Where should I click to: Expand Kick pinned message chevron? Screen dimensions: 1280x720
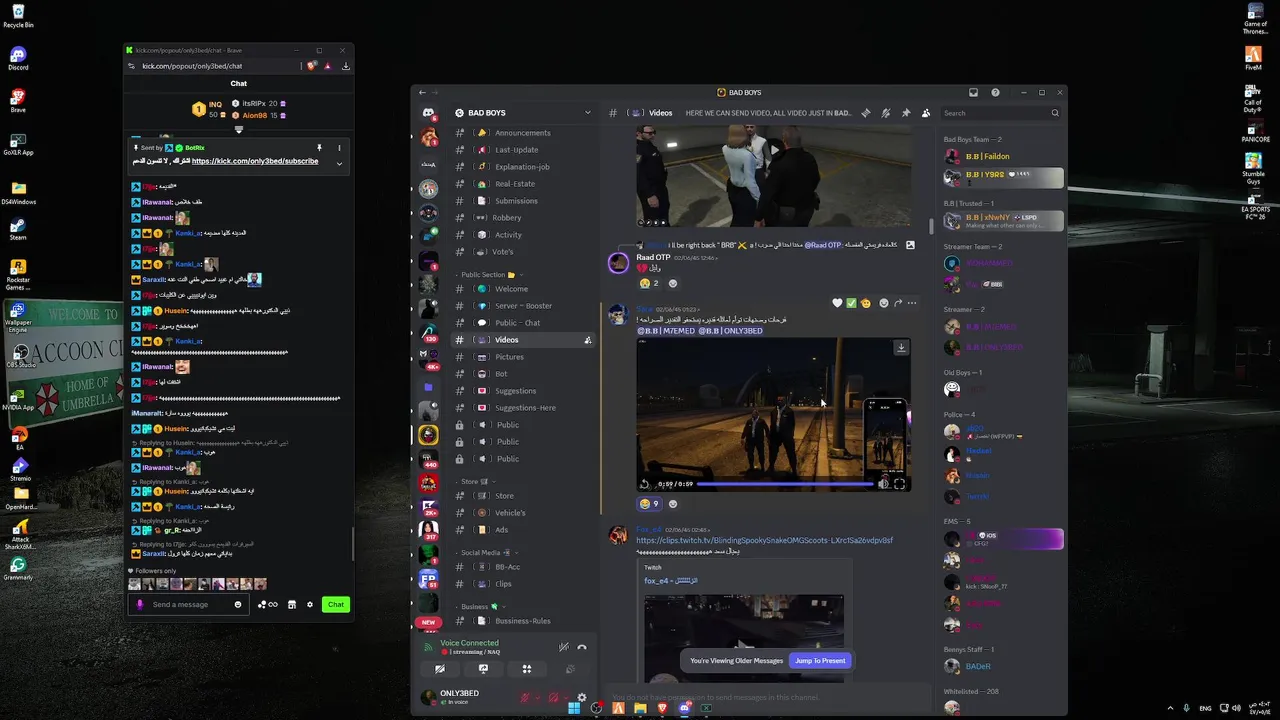339,163
